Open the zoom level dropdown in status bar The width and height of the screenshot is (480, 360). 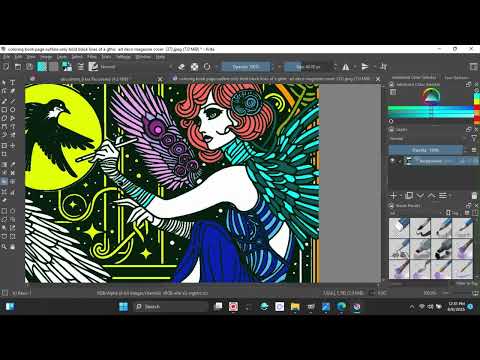tap(430, 293)
